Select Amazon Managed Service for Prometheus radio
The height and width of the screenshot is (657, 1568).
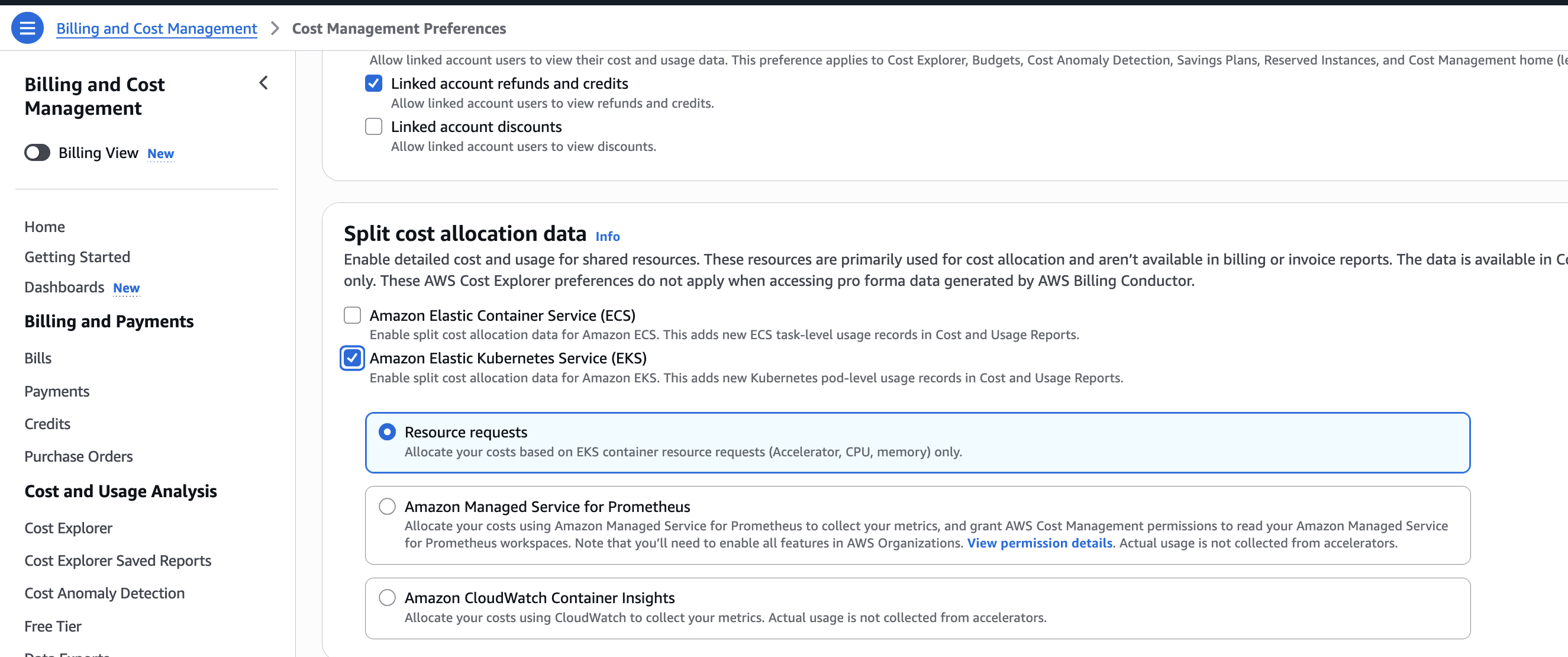(387, 507)
